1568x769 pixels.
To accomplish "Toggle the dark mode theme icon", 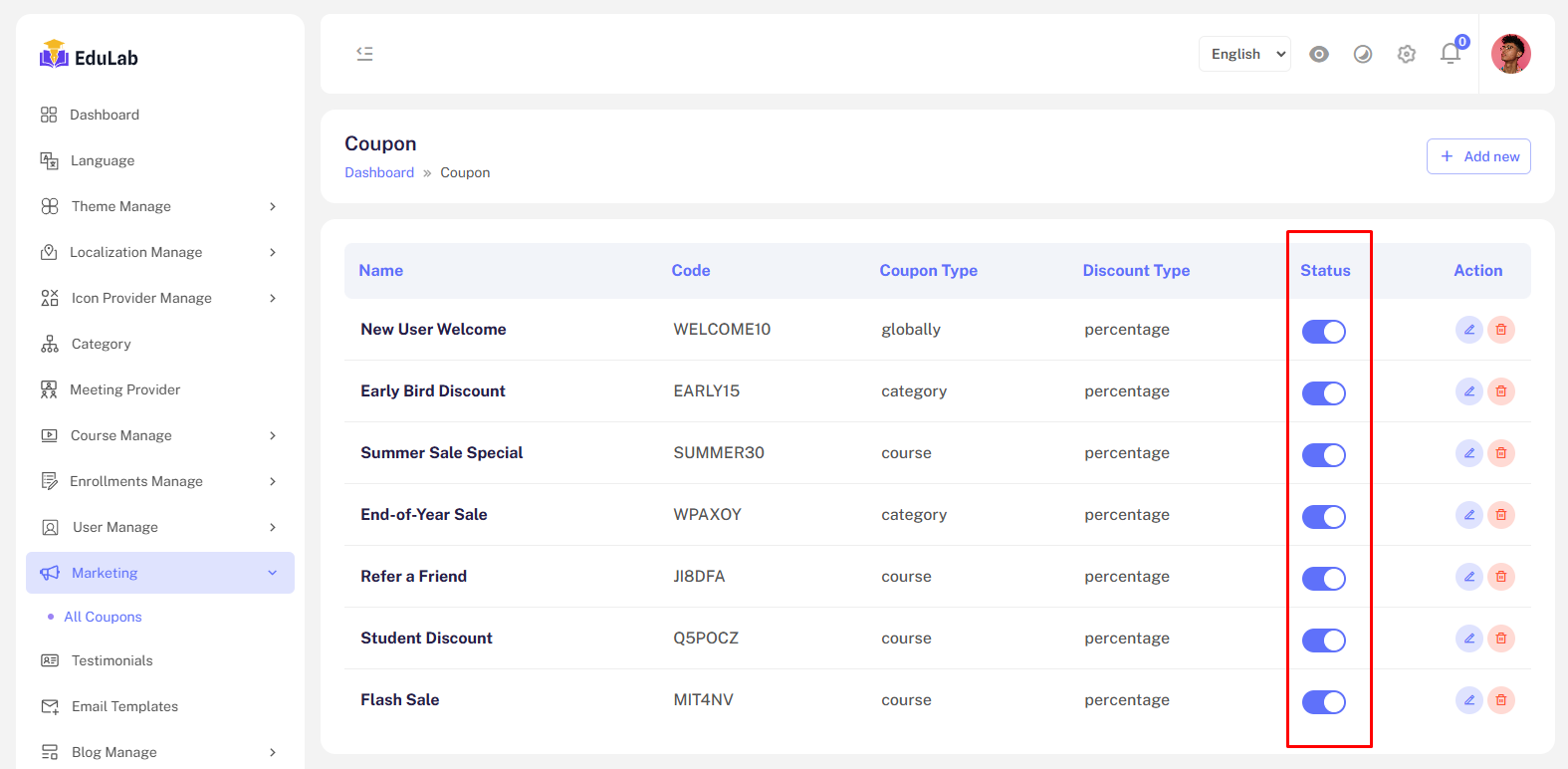I will point(1363,54).
